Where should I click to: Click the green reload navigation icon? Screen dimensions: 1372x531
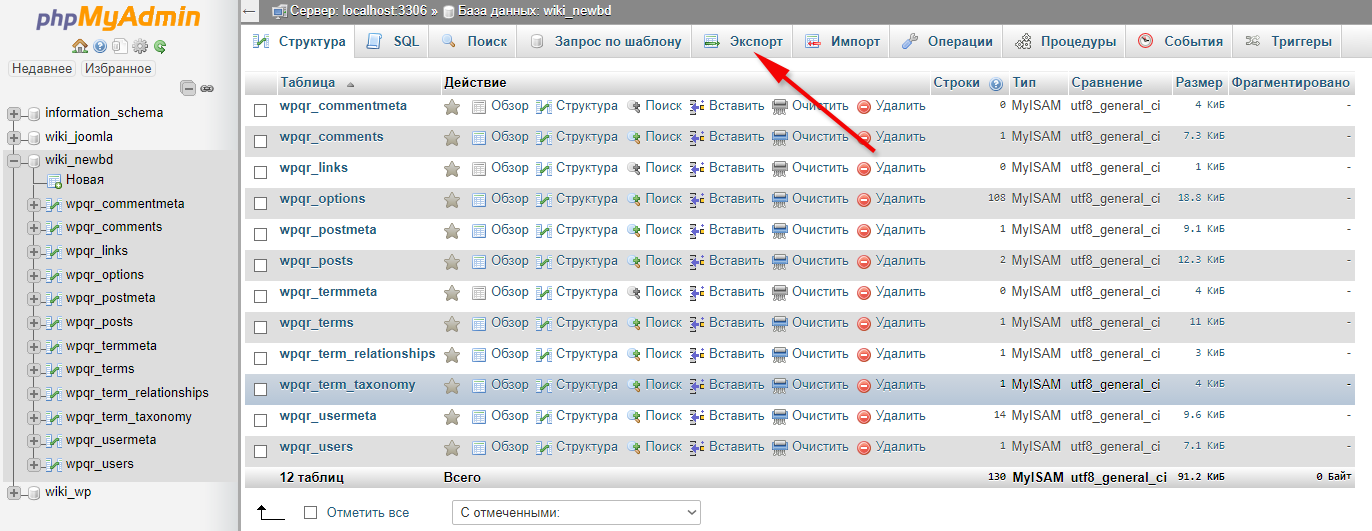(160, 46)
